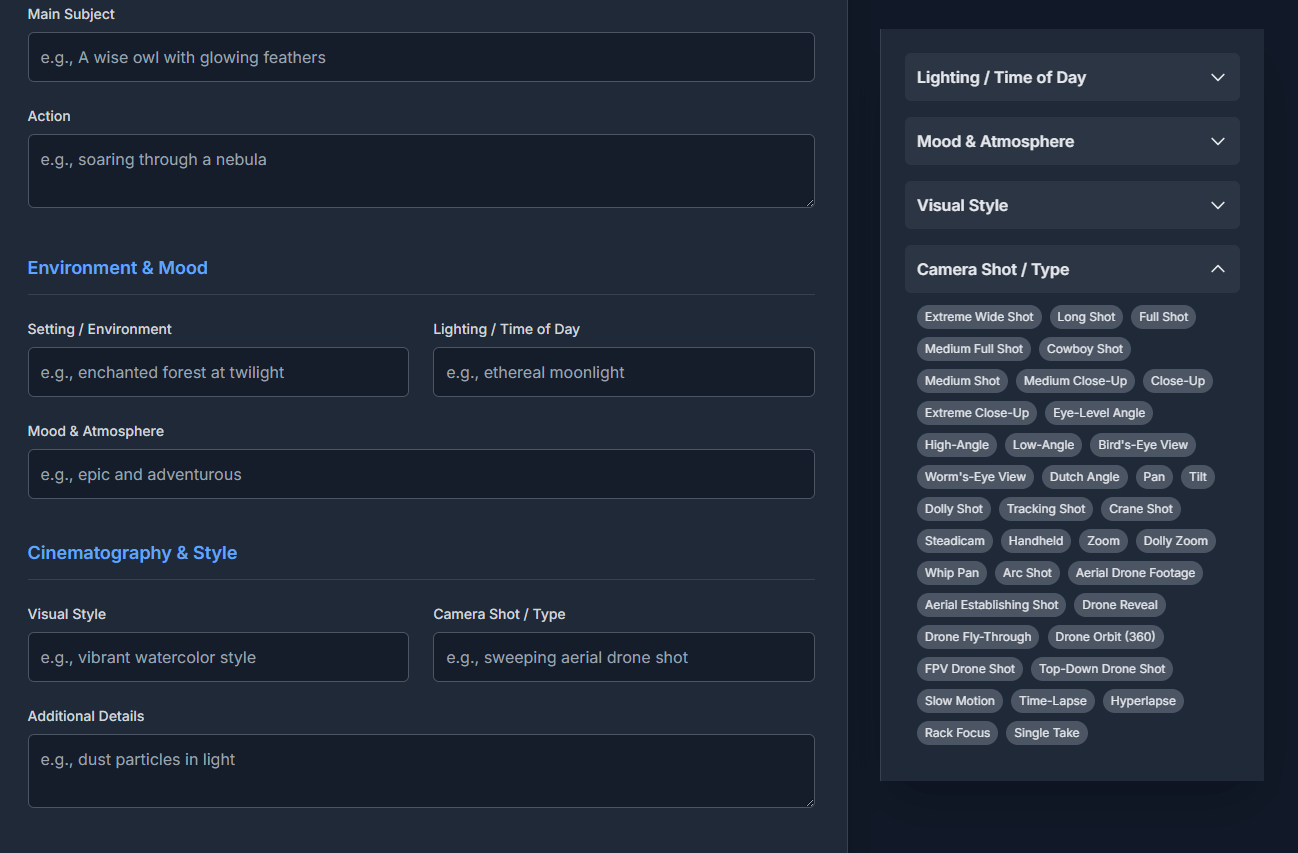Choose the Dutch Angle camera tag
This screenshot has height=853, width=1298.
pyautogui.click(x=1084, y=476)
